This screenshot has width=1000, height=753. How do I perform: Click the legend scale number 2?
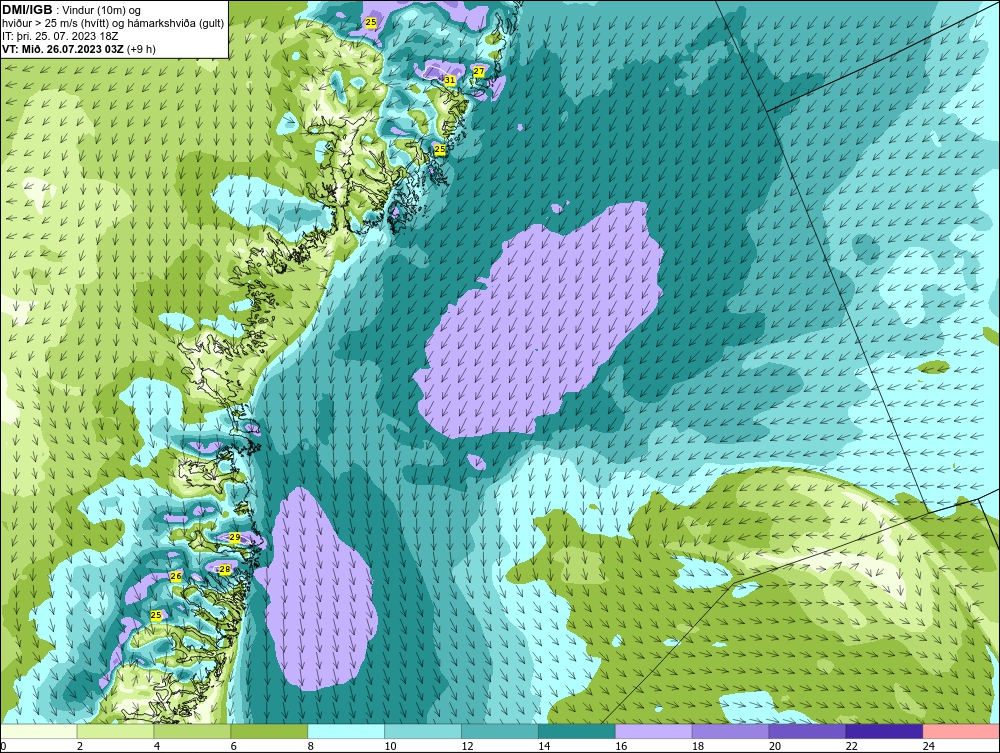(80, 746)
